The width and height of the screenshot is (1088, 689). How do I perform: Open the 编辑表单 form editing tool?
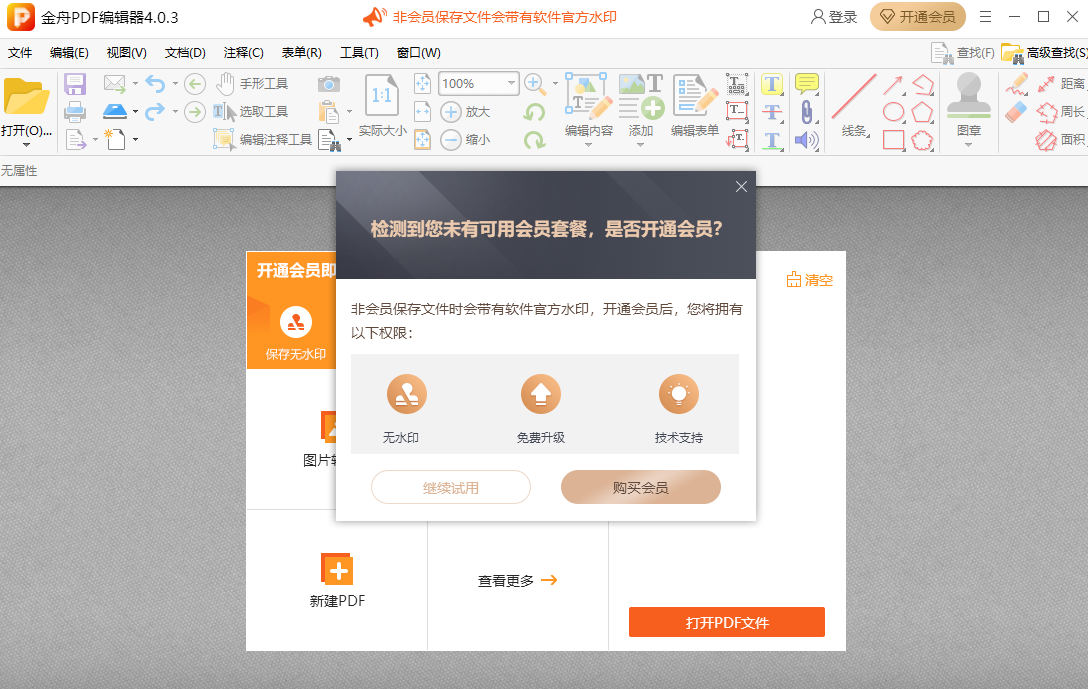click(x=693, y=100)
